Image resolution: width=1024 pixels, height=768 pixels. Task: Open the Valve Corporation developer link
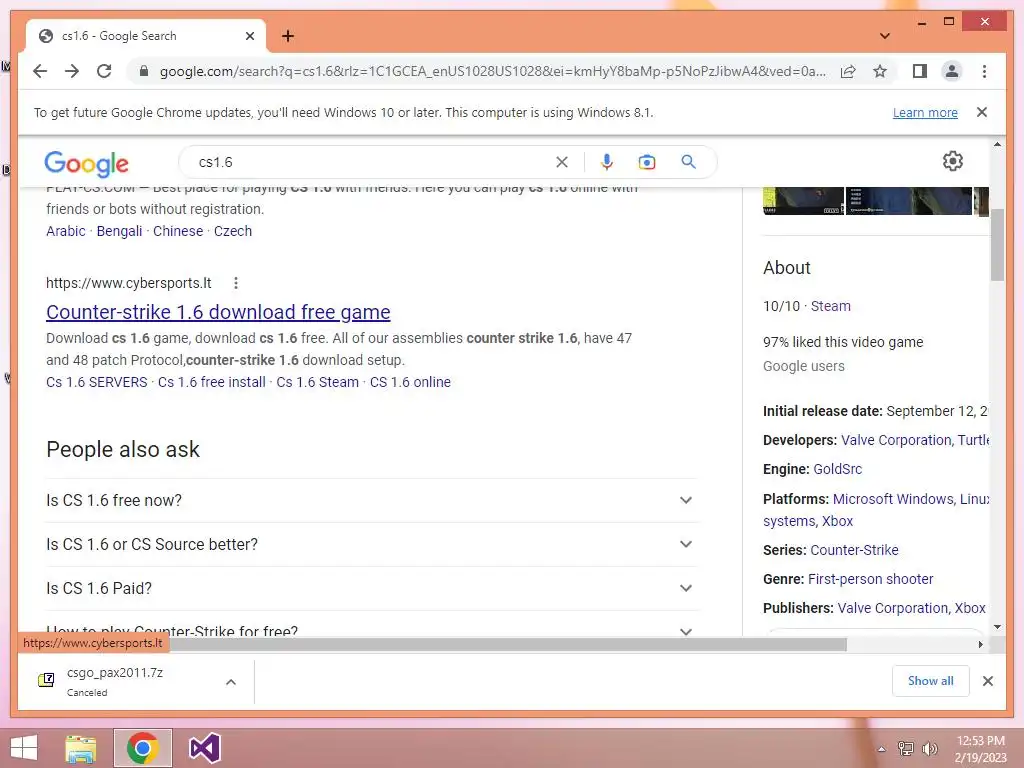click(x=896, y=440)
